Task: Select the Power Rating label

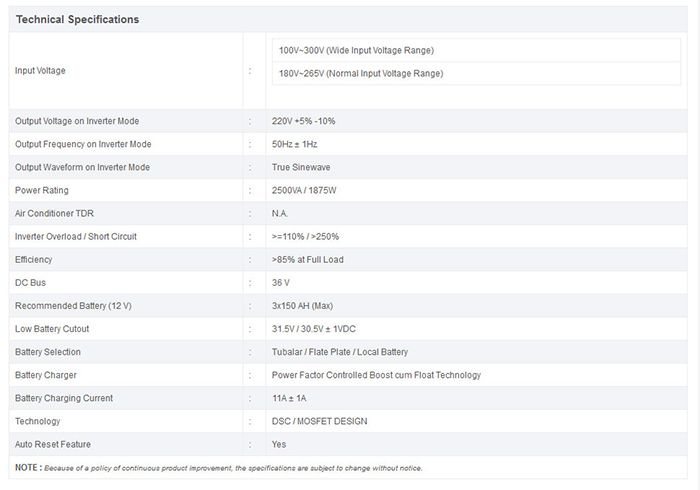Action: point(42,191)
